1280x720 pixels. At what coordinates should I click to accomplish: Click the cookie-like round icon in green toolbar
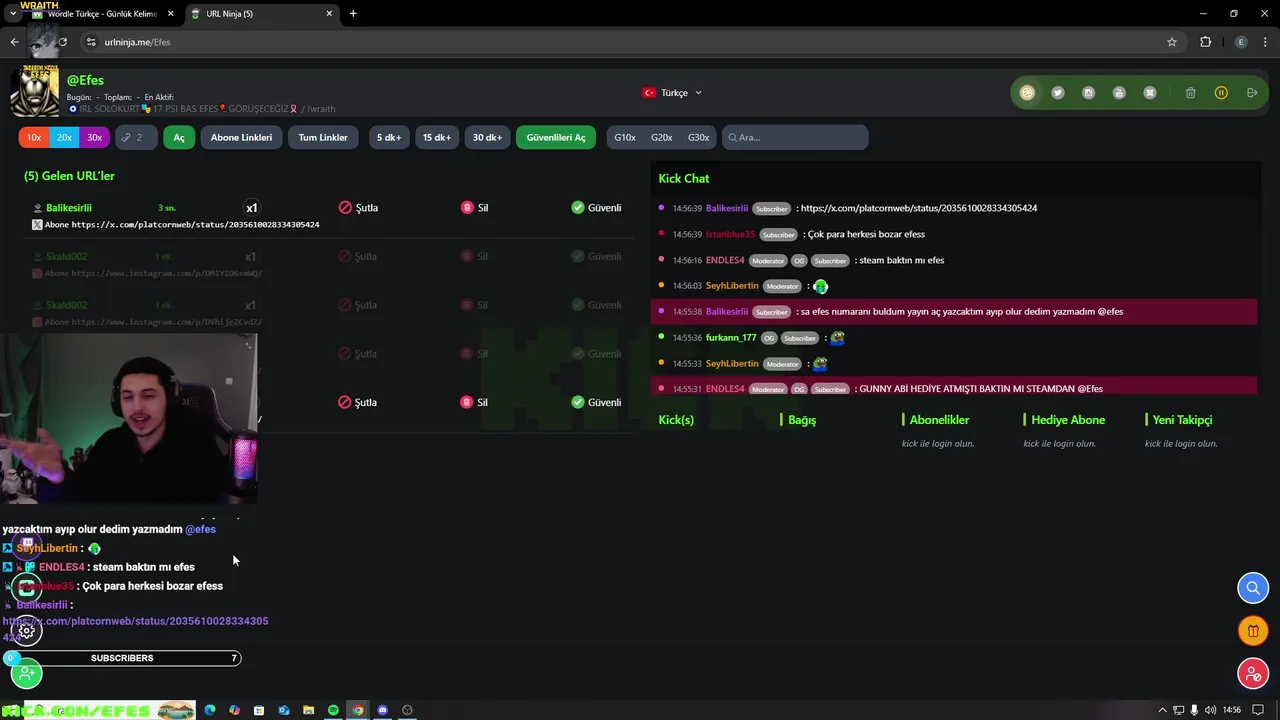(1027, 93)
